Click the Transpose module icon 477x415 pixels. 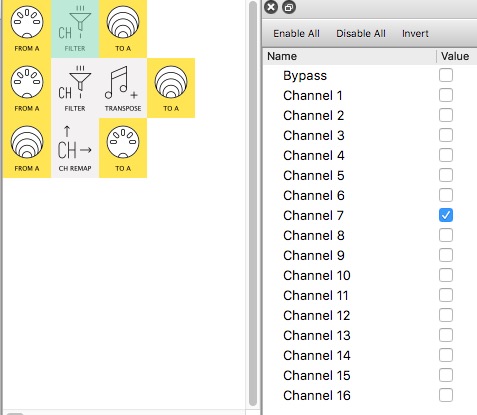click(x=123, y=88)
